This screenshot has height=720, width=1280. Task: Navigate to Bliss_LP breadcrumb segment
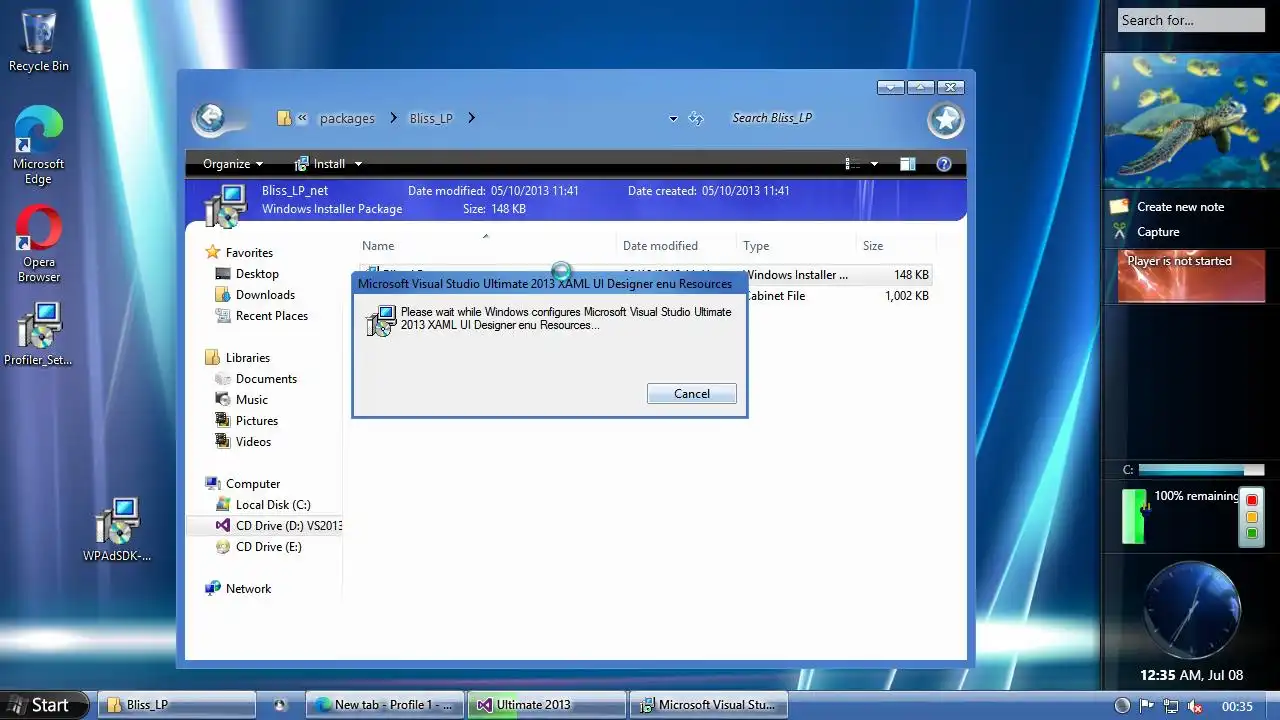click(x=431, y=118)
